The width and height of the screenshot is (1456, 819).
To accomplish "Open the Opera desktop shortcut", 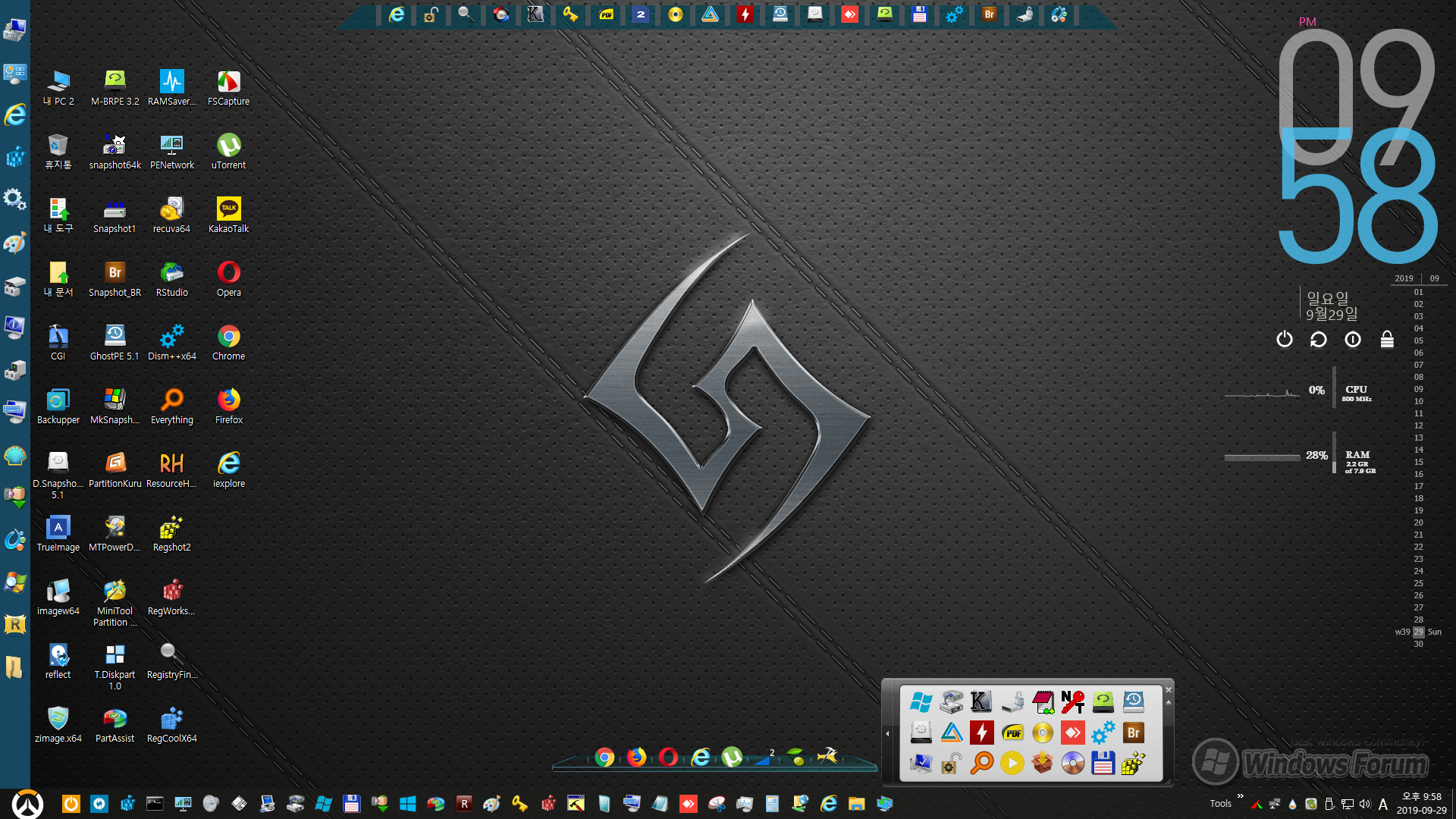I will pyautogui.click(x=228, y=278).
